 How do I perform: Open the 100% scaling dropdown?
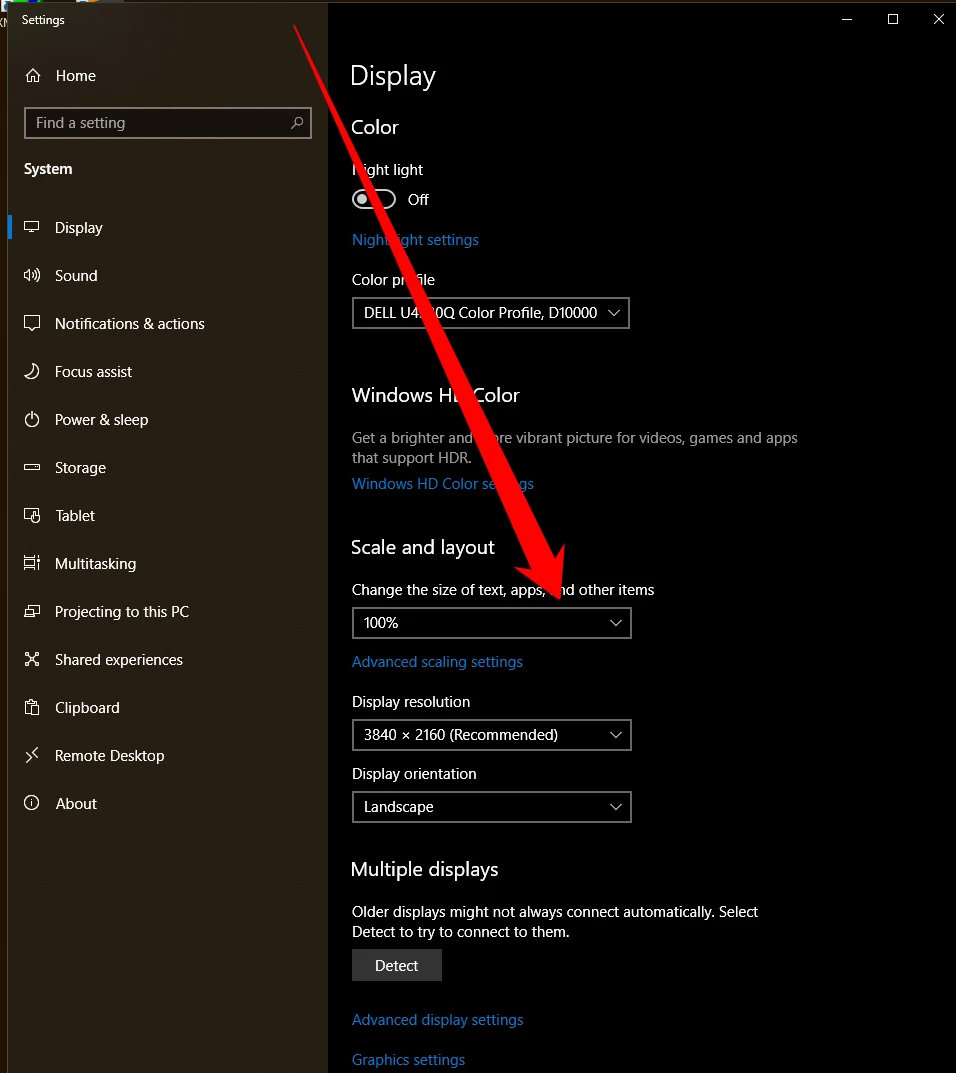tap(491, 623)
